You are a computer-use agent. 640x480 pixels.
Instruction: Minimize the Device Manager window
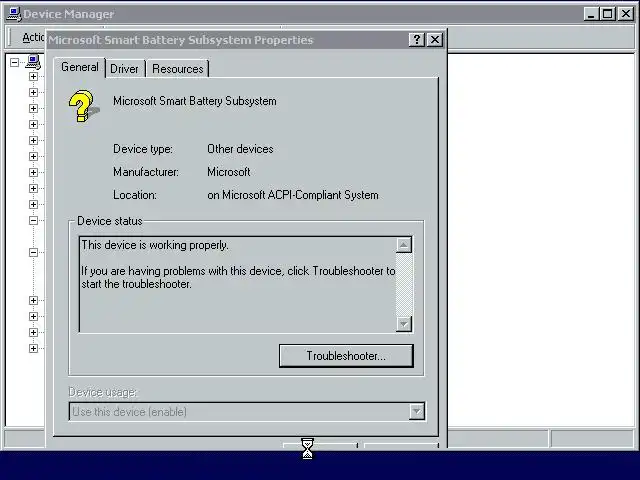coord(591,14)
